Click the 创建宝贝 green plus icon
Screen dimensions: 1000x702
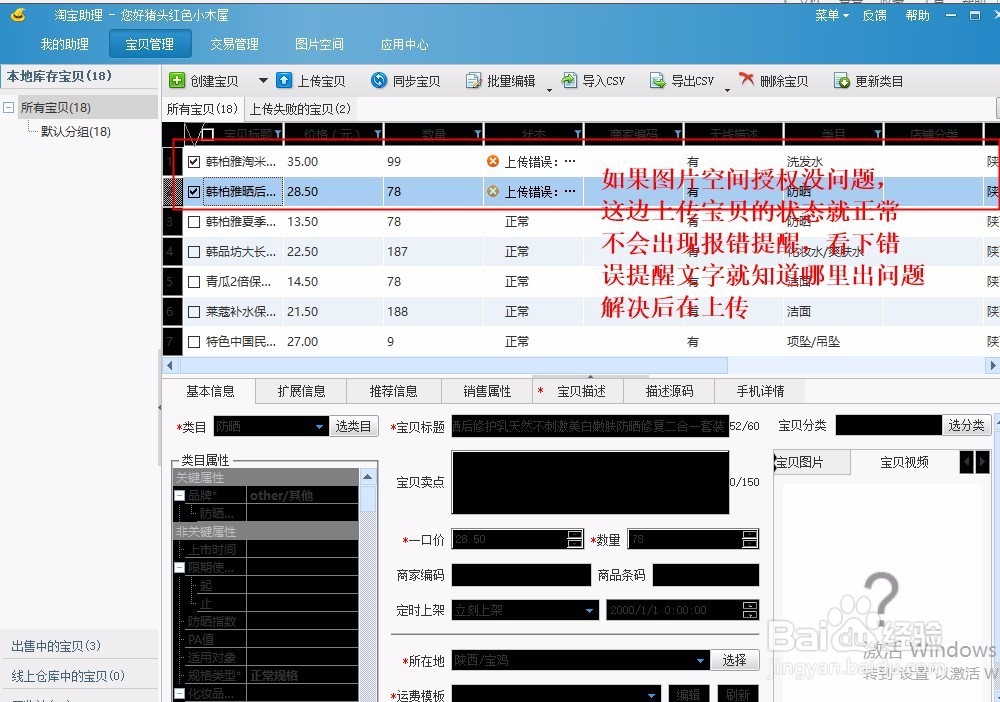click(x=177, y=80)
